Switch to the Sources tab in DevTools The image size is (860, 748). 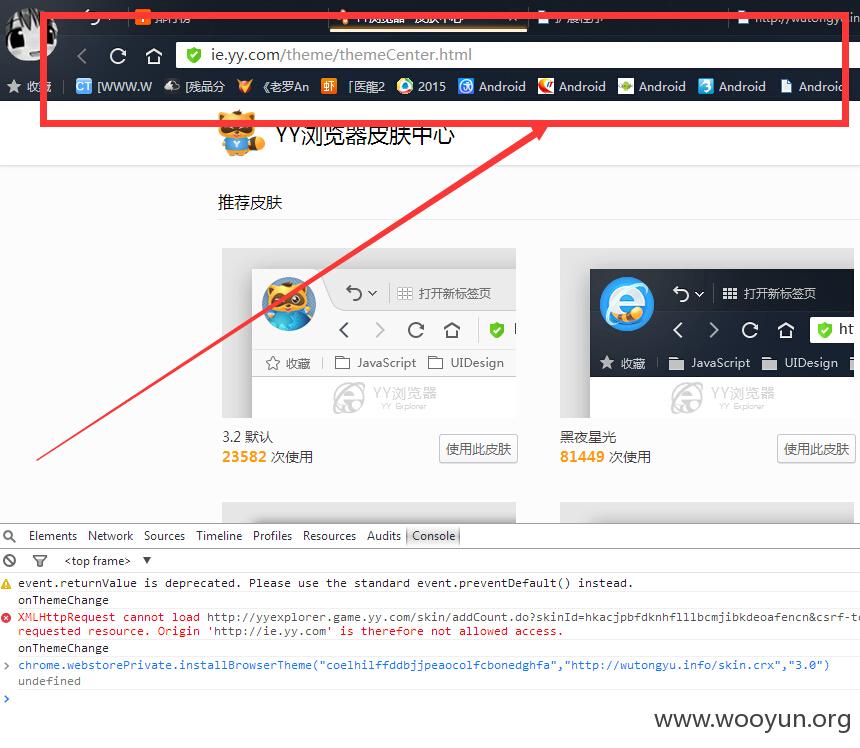tap(164, 536)
